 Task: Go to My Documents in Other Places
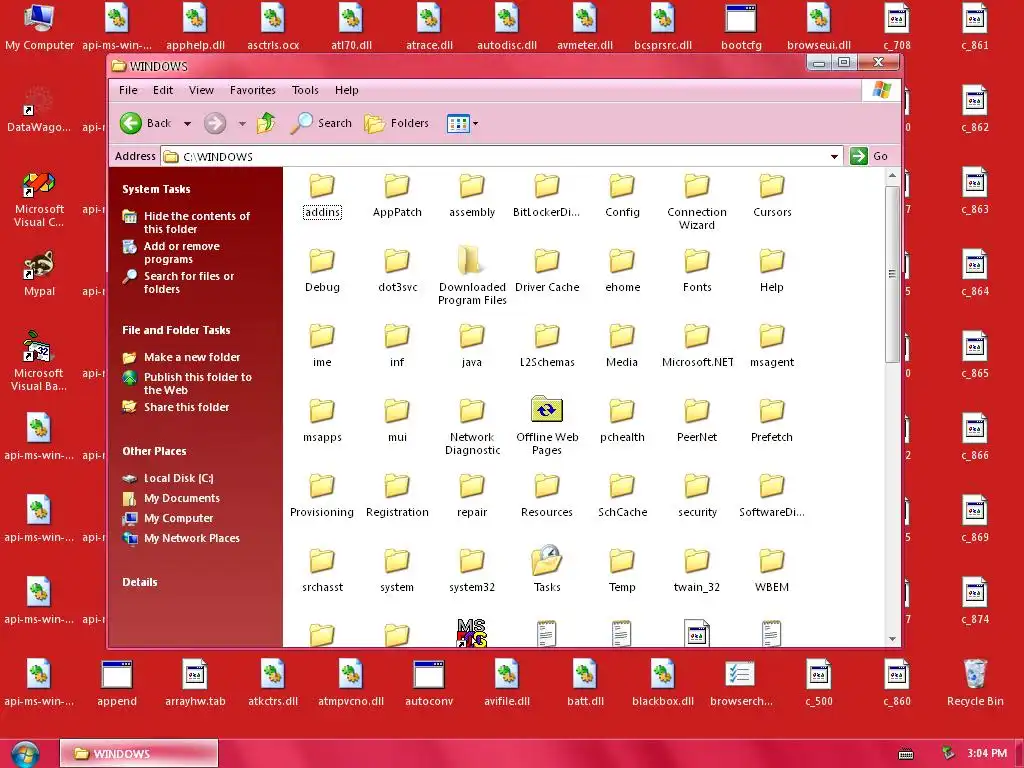[182, 498]
